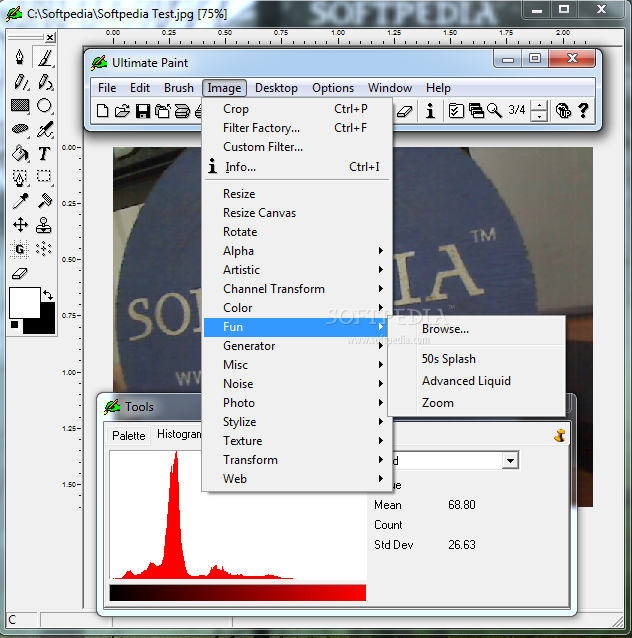This screenshot has height=638, width=632.
Task: Click the question mark help icon
Action: click(x=583, y=111)
